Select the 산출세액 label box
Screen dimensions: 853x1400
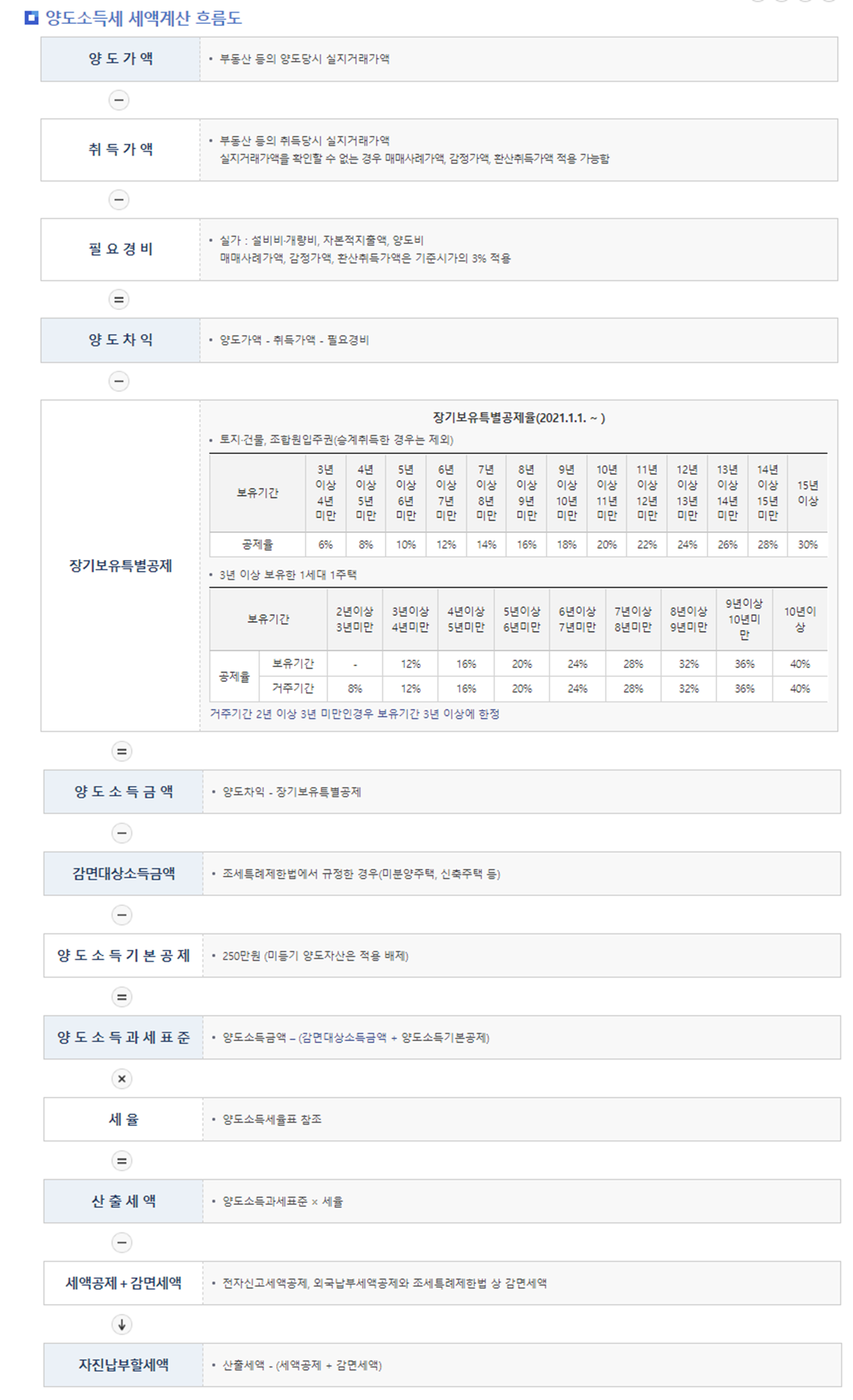(123, 1201)
